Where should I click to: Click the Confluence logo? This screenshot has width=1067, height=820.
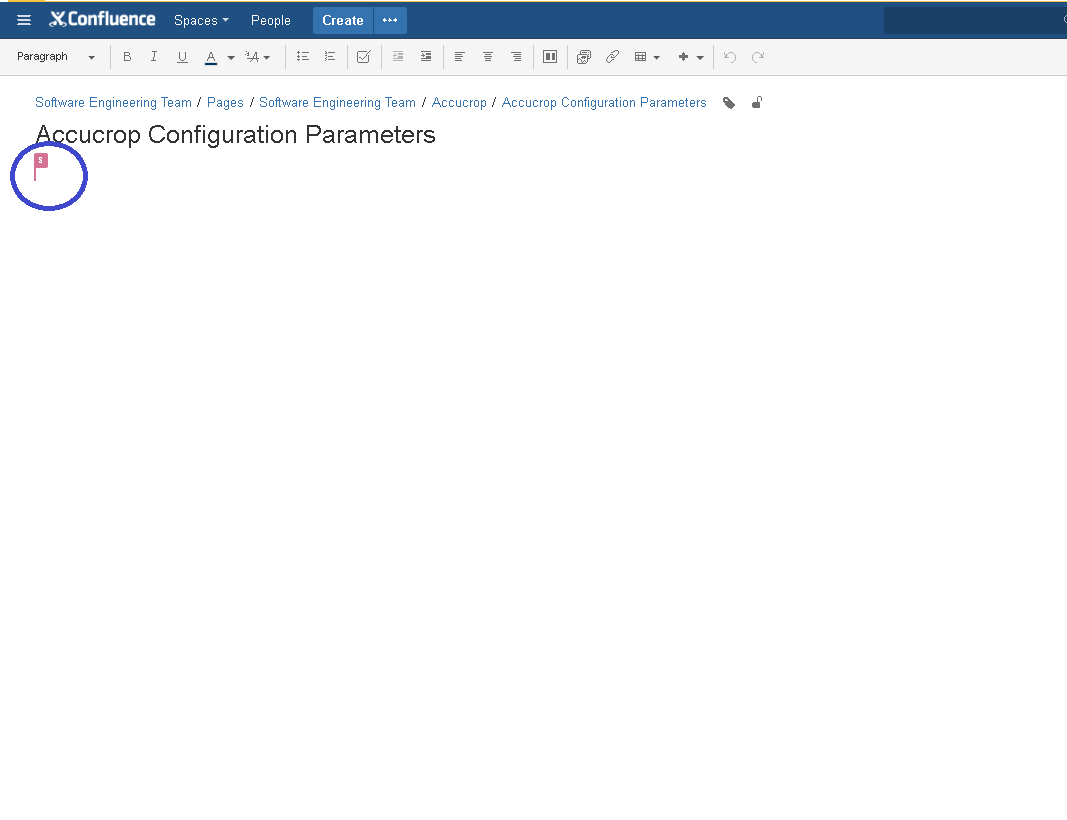102,20
